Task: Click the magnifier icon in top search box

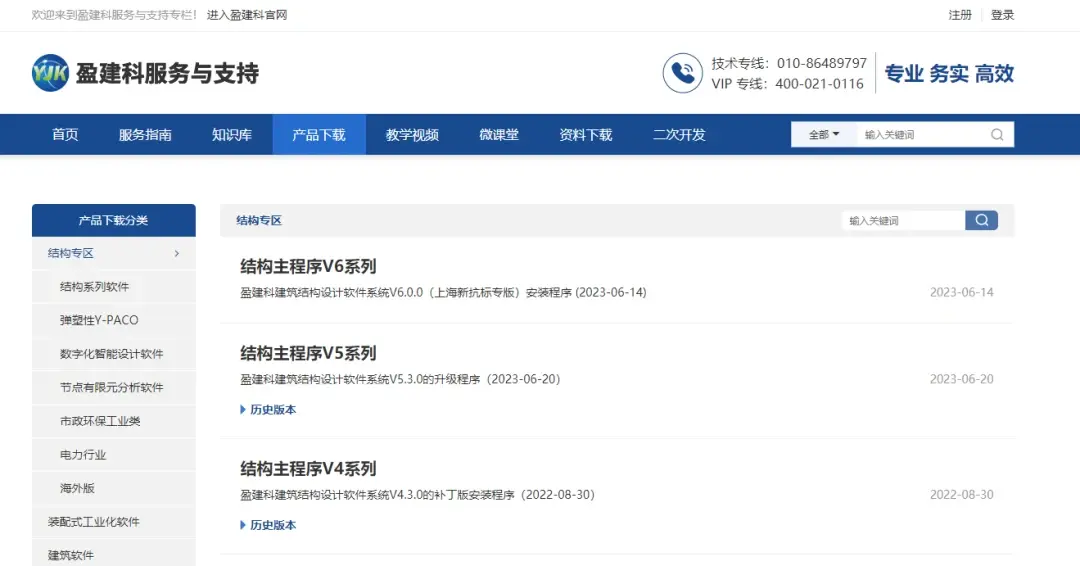Action: 997,135
